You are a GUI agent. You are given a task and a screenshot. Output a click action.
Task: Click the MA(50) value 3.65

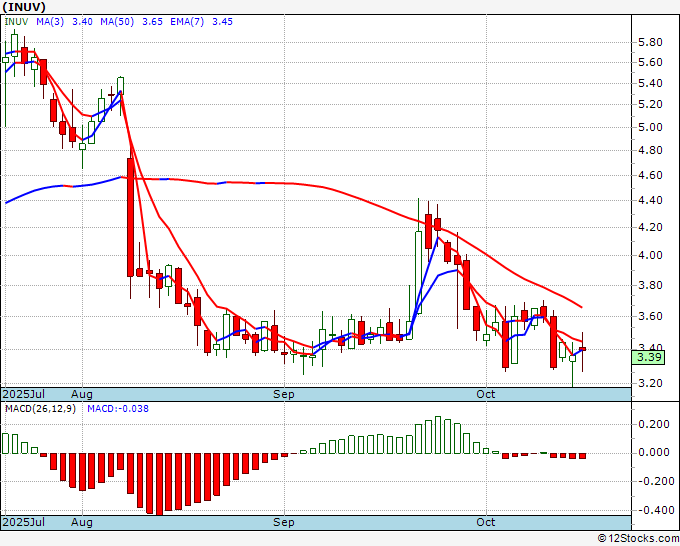(x=152, y=22)
